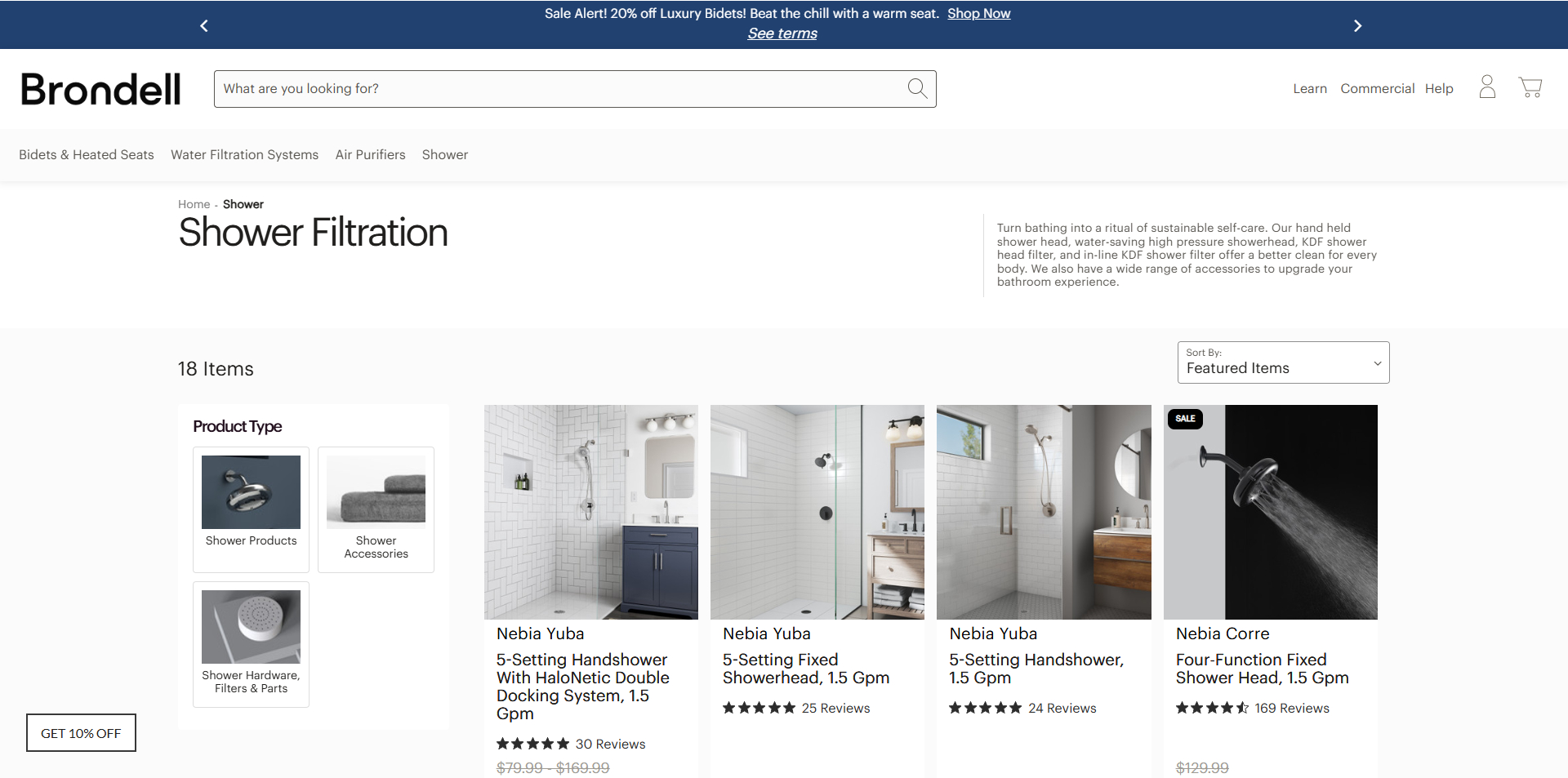This screenshot has height=778, width=1568.
Task: Open the user account icon
Action: point(1487,87)
